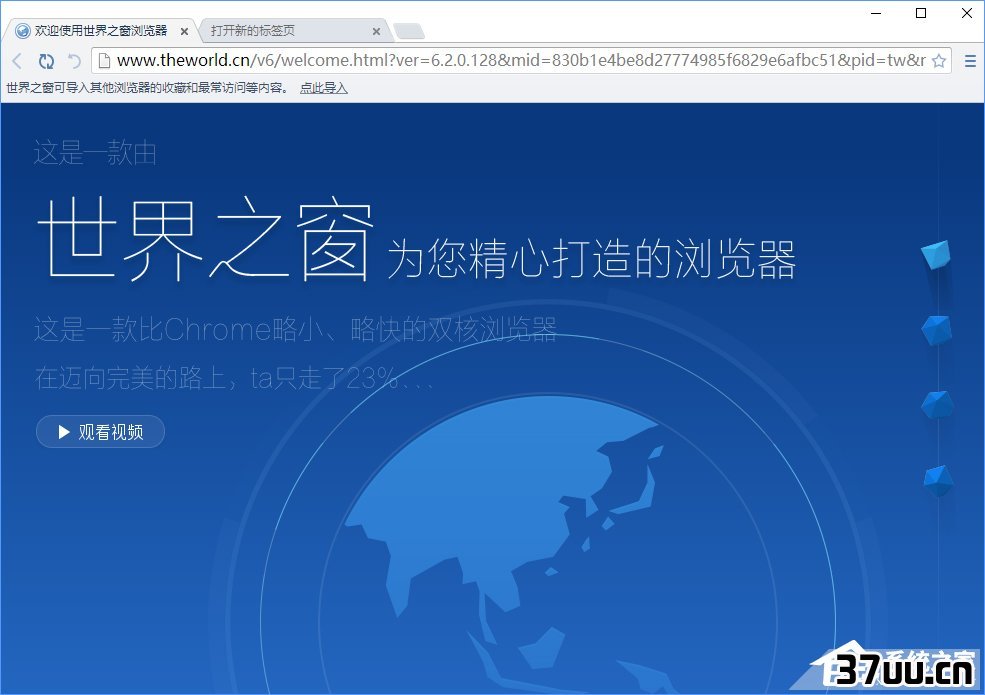Click the undo closed tab arrow icon
This screenshot has height=695, width=985.
tap(75, 61)
